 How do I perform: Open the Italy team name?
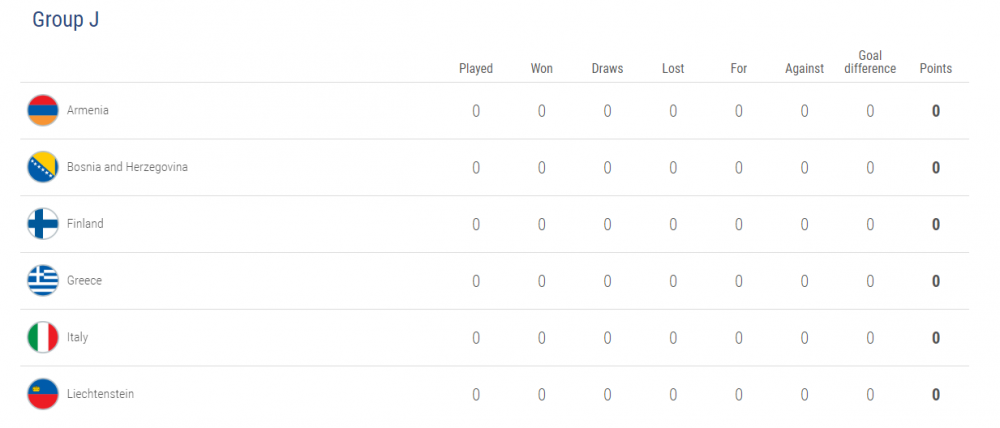pyautogui.click(x=78, y=337)
